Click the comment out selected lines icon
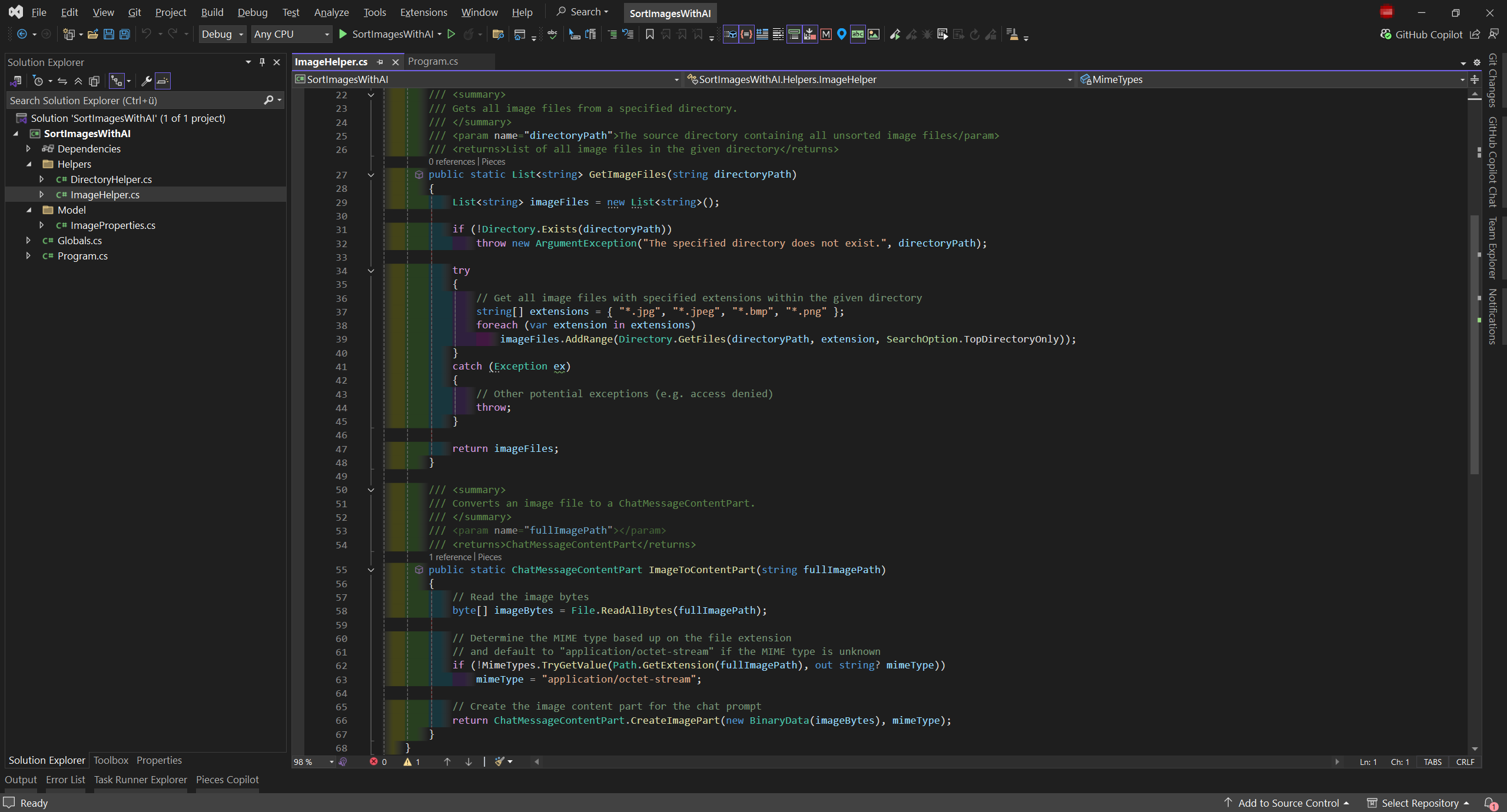 click(612, 34)
